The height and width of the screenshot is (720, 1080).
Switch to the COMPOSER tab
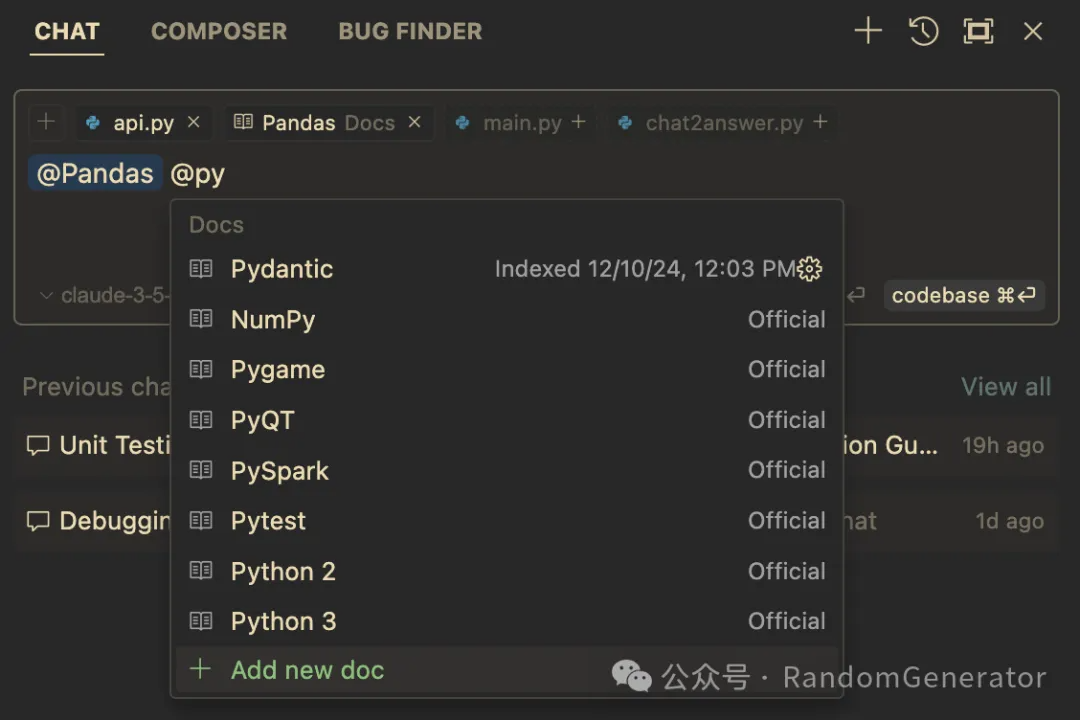pos(218,31)
